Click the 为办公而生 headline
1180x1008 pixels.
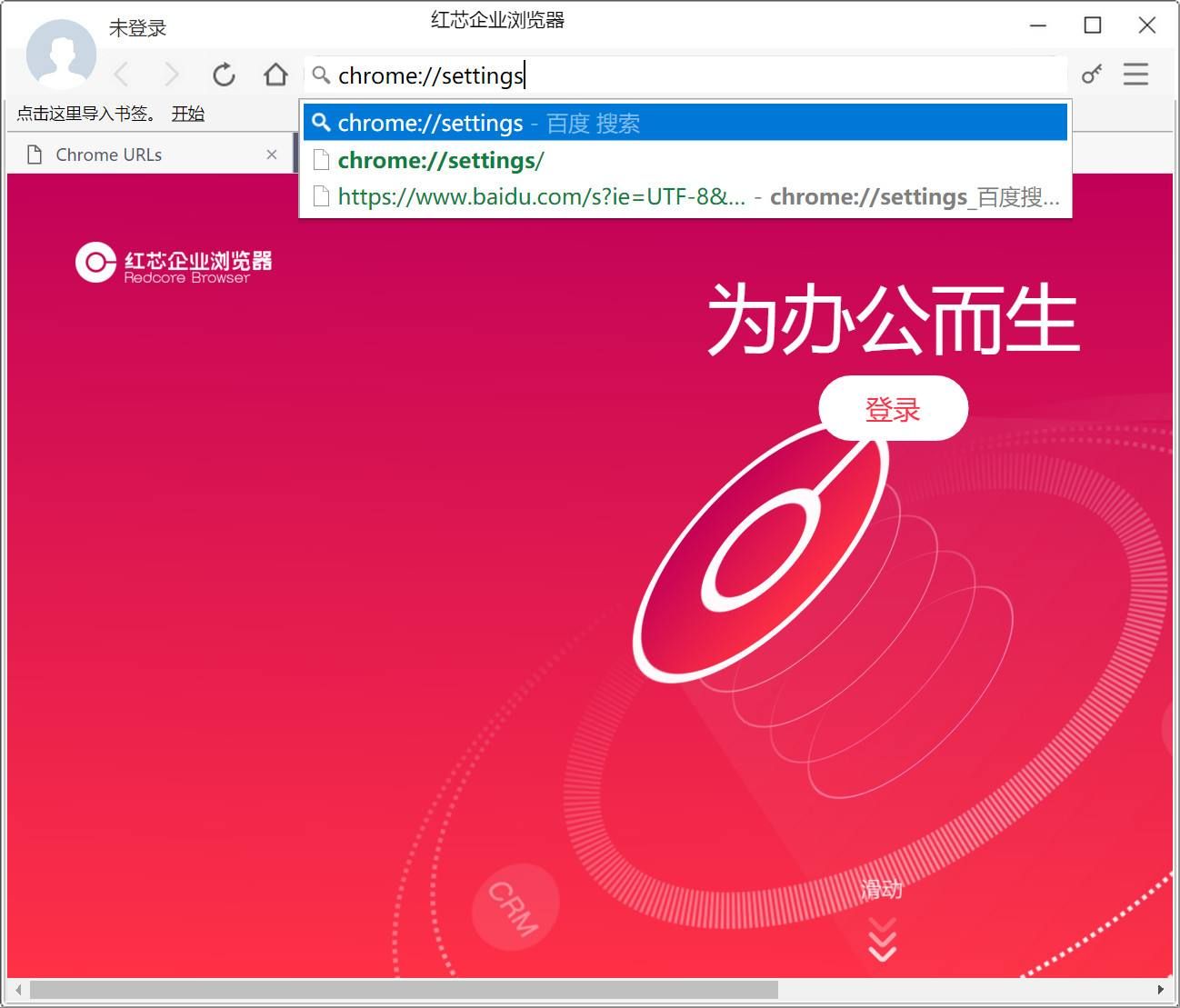point(894,318)
